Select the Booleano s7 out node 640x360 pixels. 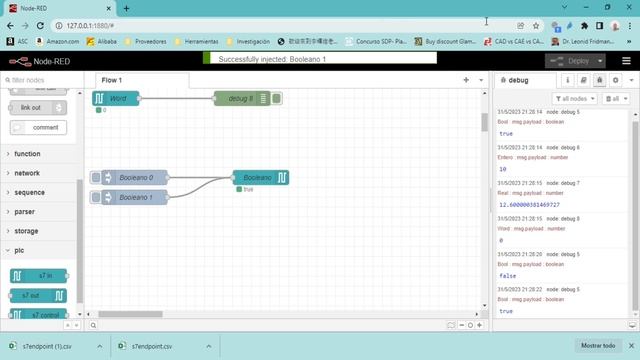tap(261, 178)
